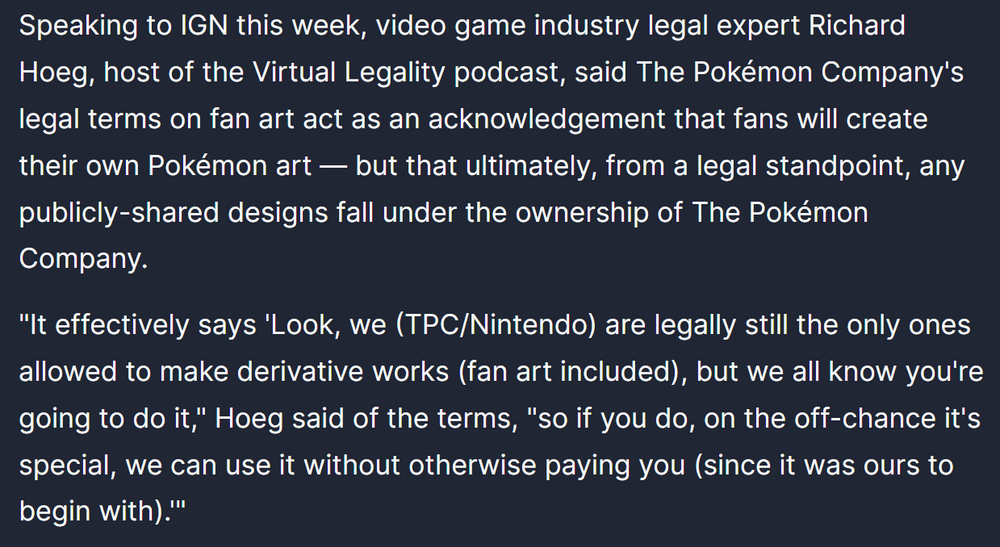Click the word "otherwise" in the second paragraph
Viewport: 1000px width, 547px height.
coord(473,465)
